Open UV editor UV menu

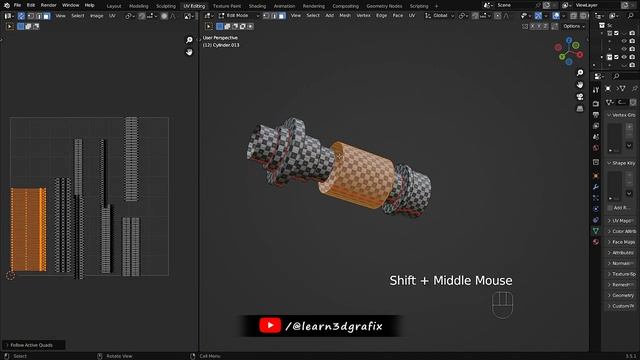coord(112,16)
